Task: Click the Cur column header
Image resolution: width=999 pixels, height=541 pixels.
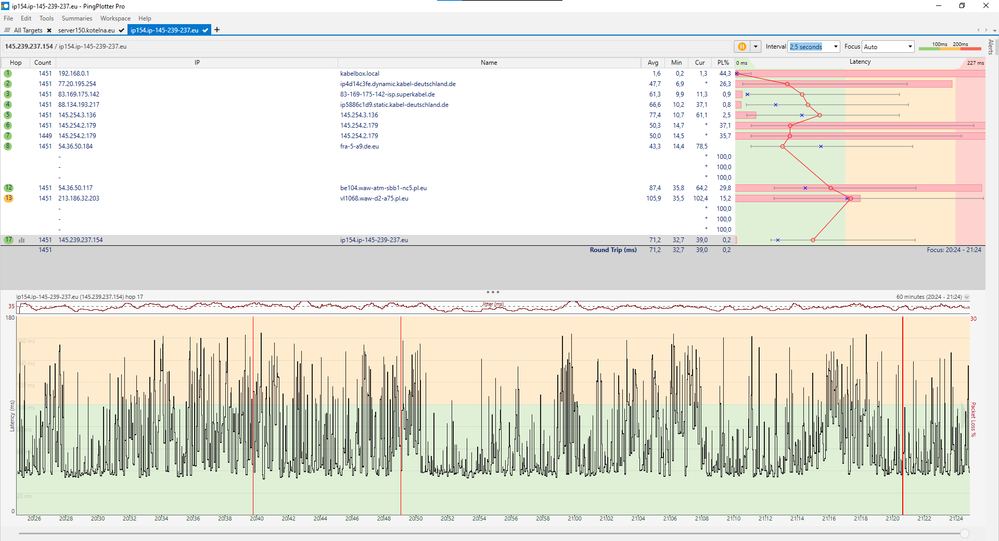Action: [700, 62]
